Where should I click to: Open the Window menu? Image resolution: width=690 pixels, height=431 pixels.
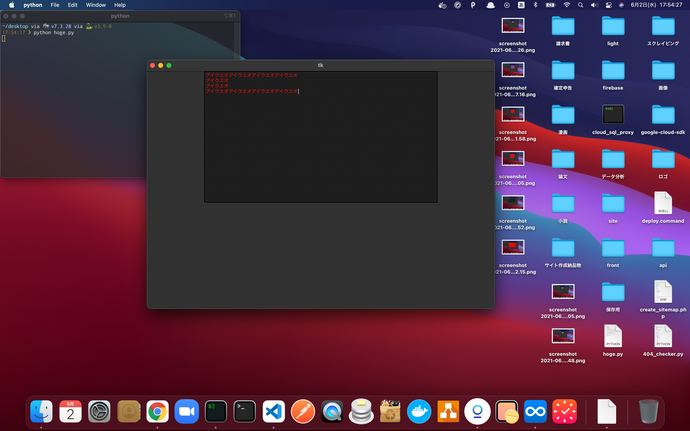click(x=96, y=5)
